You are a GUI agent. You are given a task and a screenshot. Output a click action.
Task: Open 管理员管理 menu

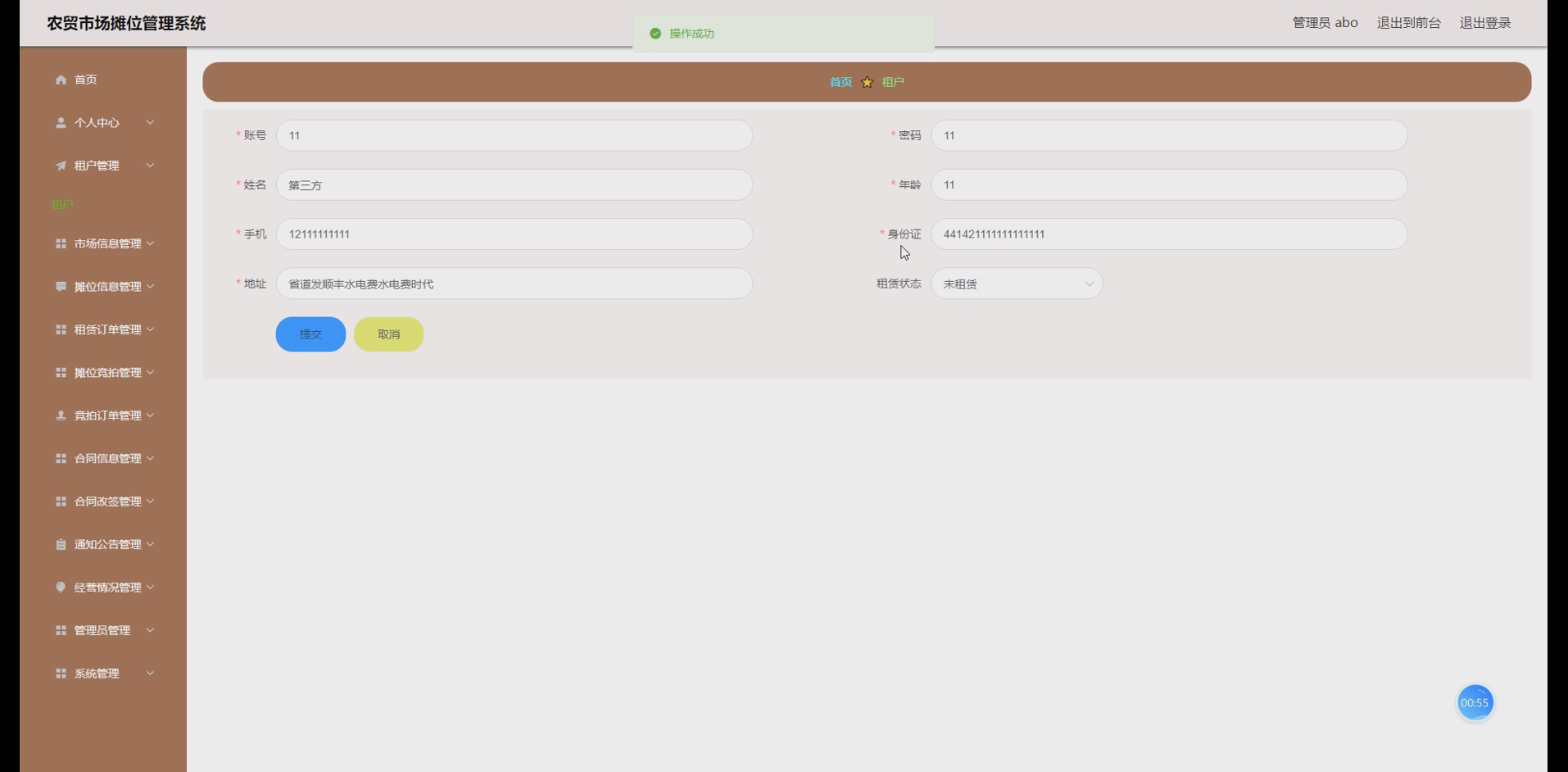[x=103, y=630]
